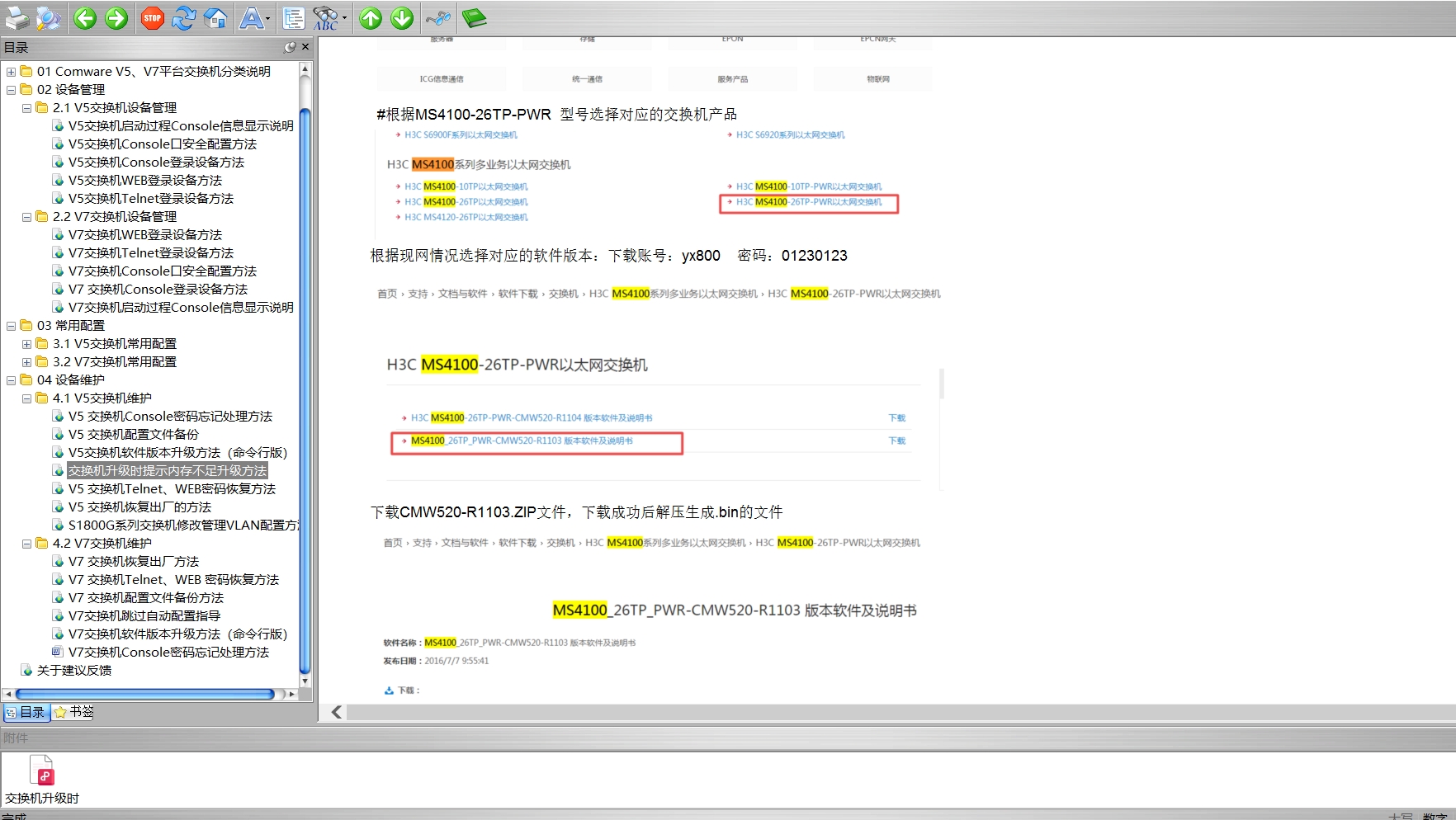The width and height of the screenshot is (1456, 820).
Task: Expand the 3.1 V5交换机常用配置 node
Action: pos(26,344)
